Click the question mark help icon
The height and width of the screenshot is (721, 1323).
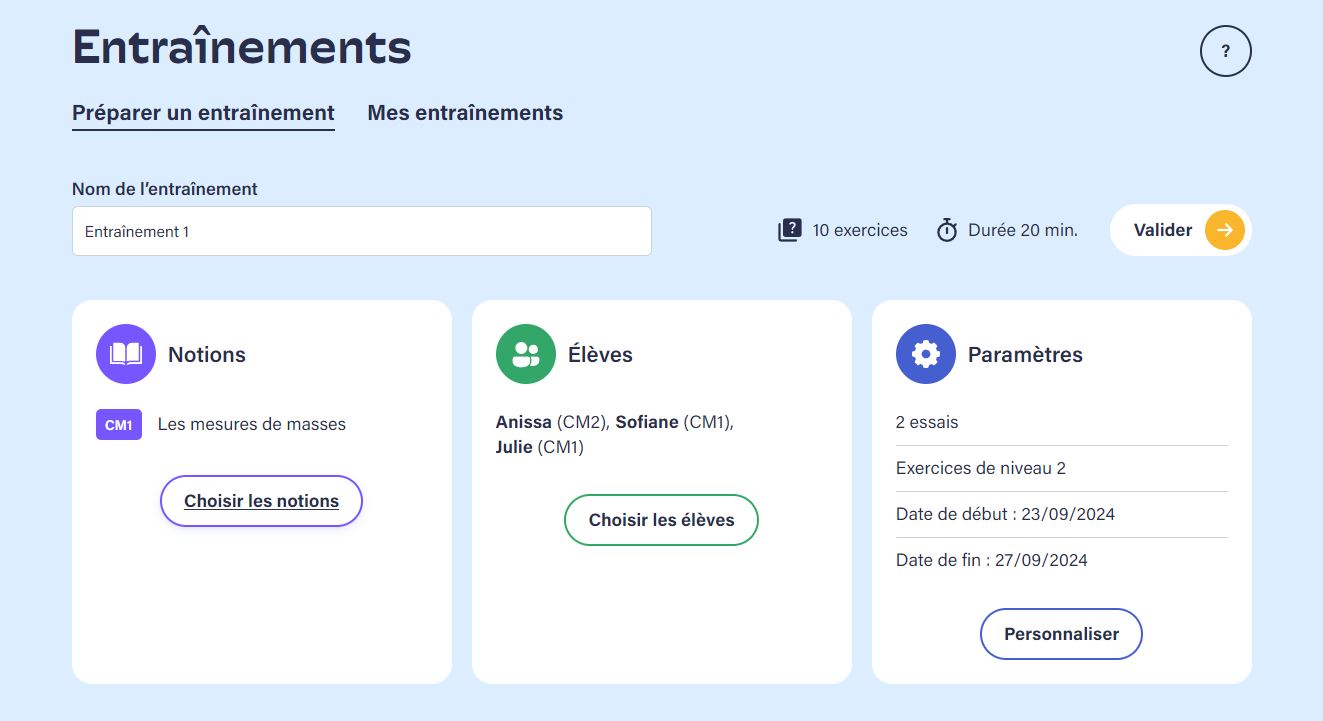(1225, 51)
